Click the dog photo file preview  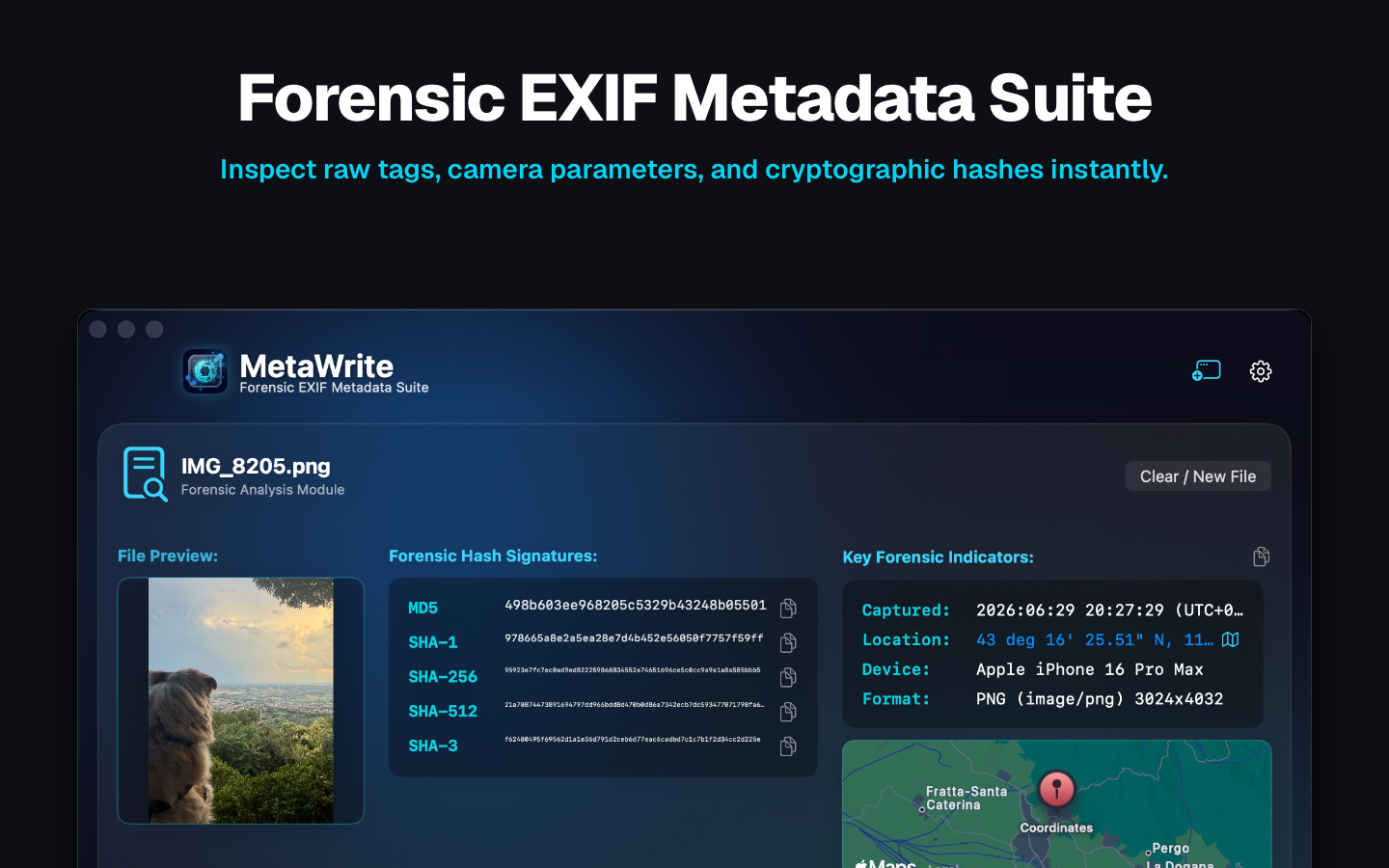(241, 700)
